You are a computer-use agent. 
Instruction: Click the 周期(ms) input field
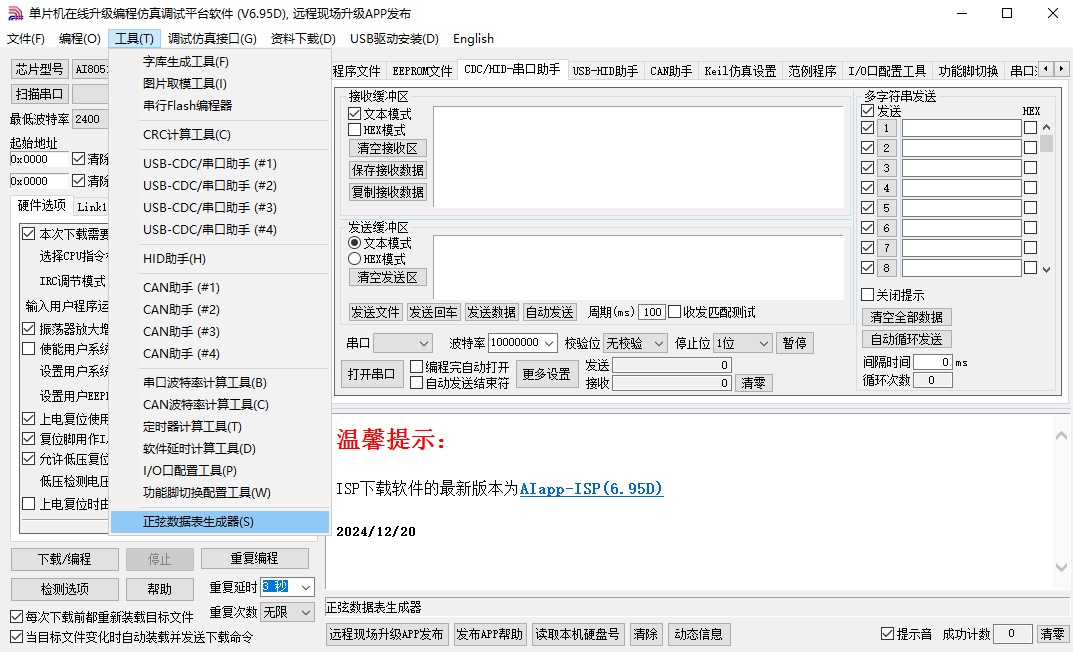pyautogui.click(x=652, y=312)
